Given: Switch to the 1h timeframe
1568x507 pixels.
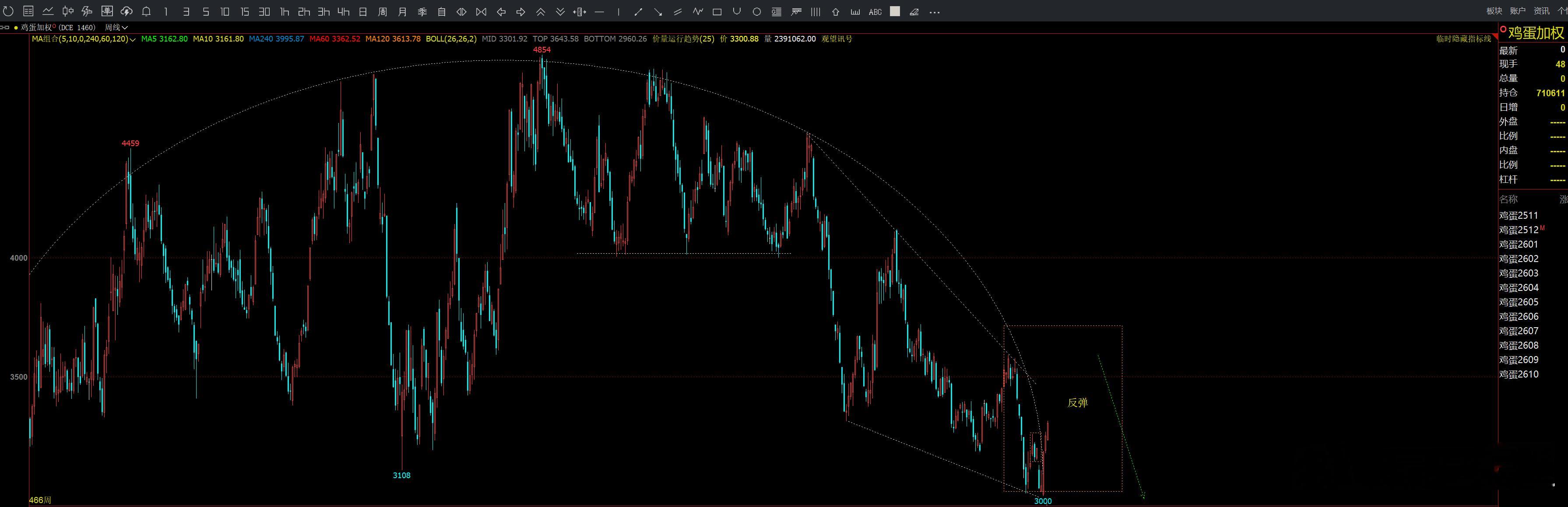Looking at the screenshot, I should (284, 11).
